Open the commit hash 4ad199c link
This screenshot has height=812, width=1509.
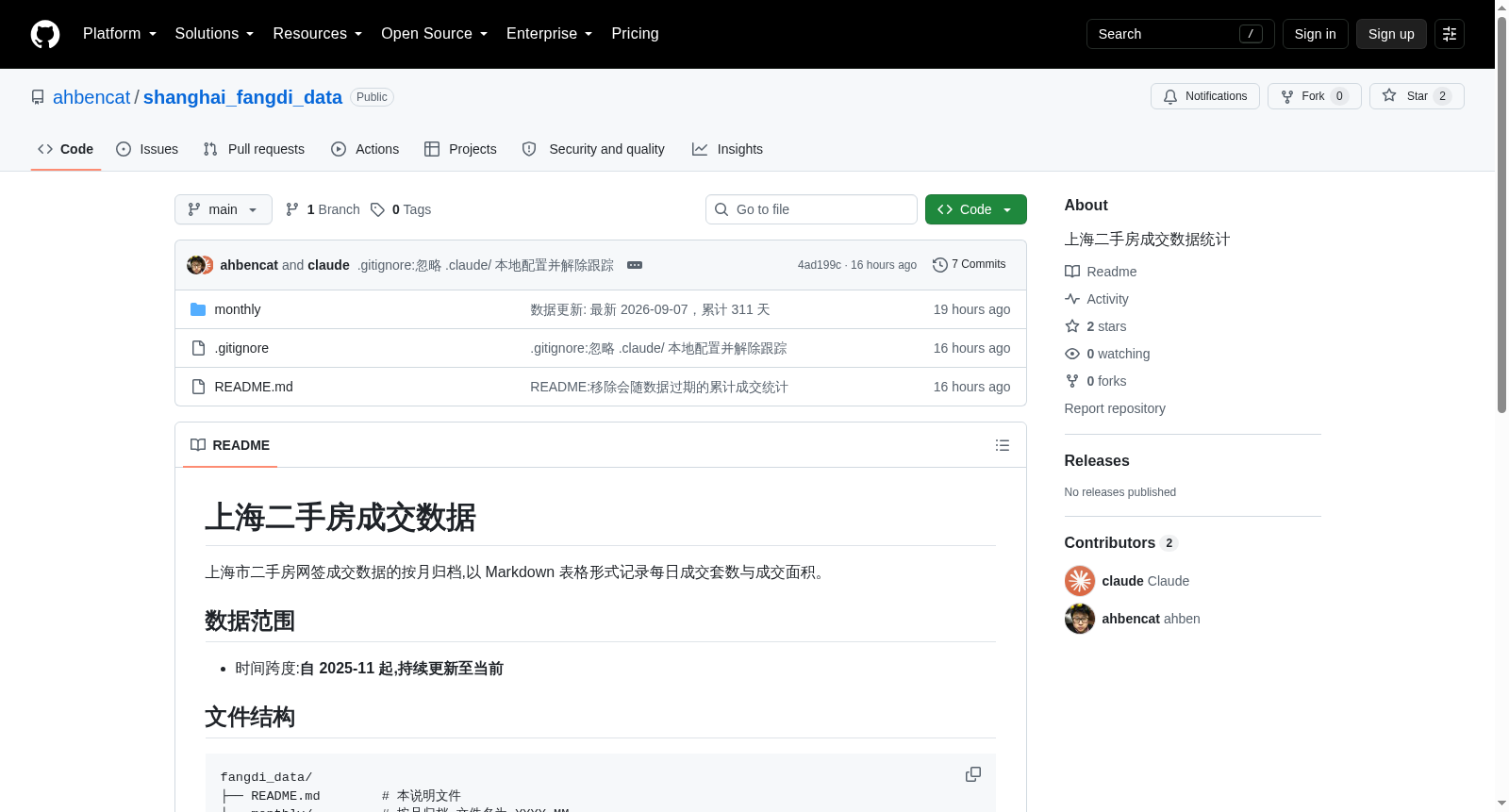819,265
